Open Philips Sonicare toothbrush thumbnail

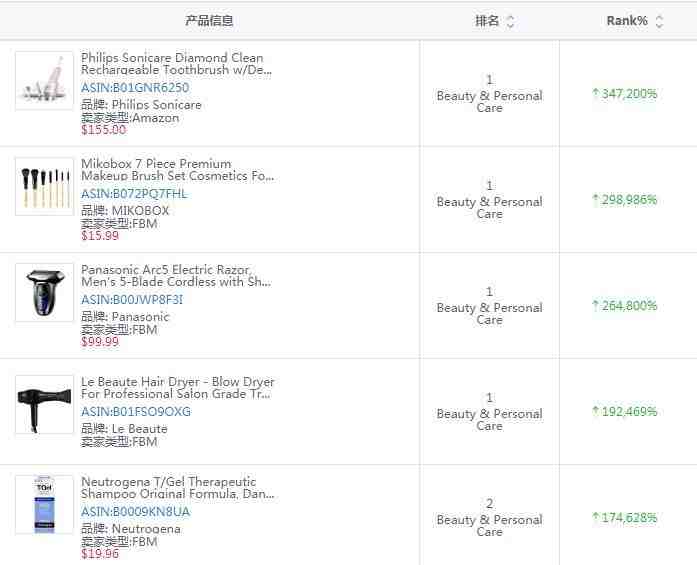click(44, 81)
